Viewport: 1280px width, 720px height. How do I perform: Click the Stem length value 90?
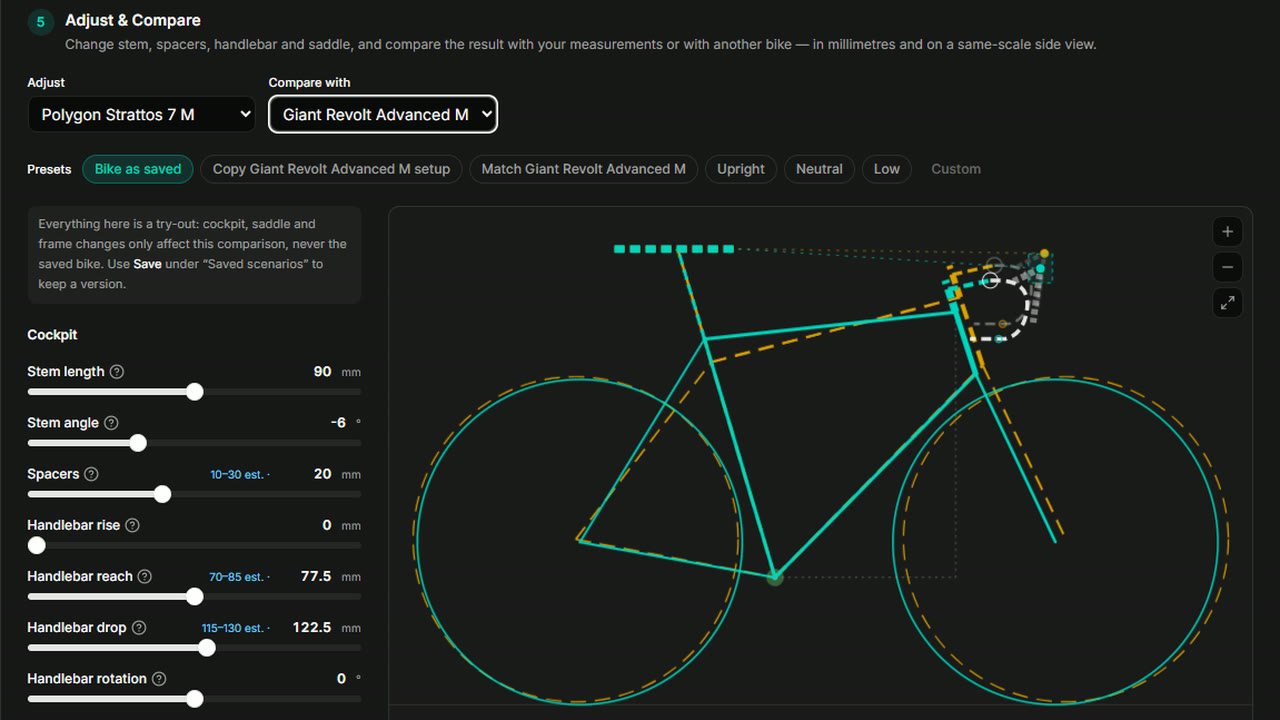[x=322, y=372]
